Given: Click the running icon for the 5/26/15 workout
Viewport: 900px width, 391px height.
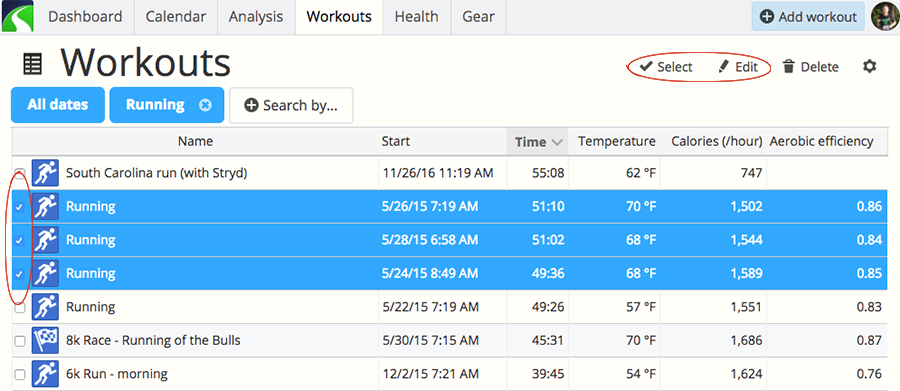Looking at the screenshot, I should tap(45, 206).
